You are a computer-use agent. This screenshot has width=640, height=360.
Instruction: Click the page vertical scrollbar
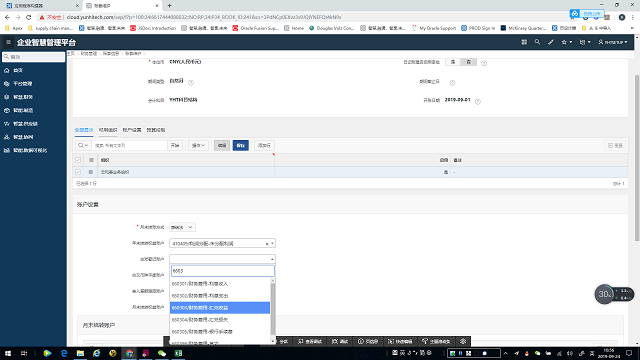tap(637, 158)
